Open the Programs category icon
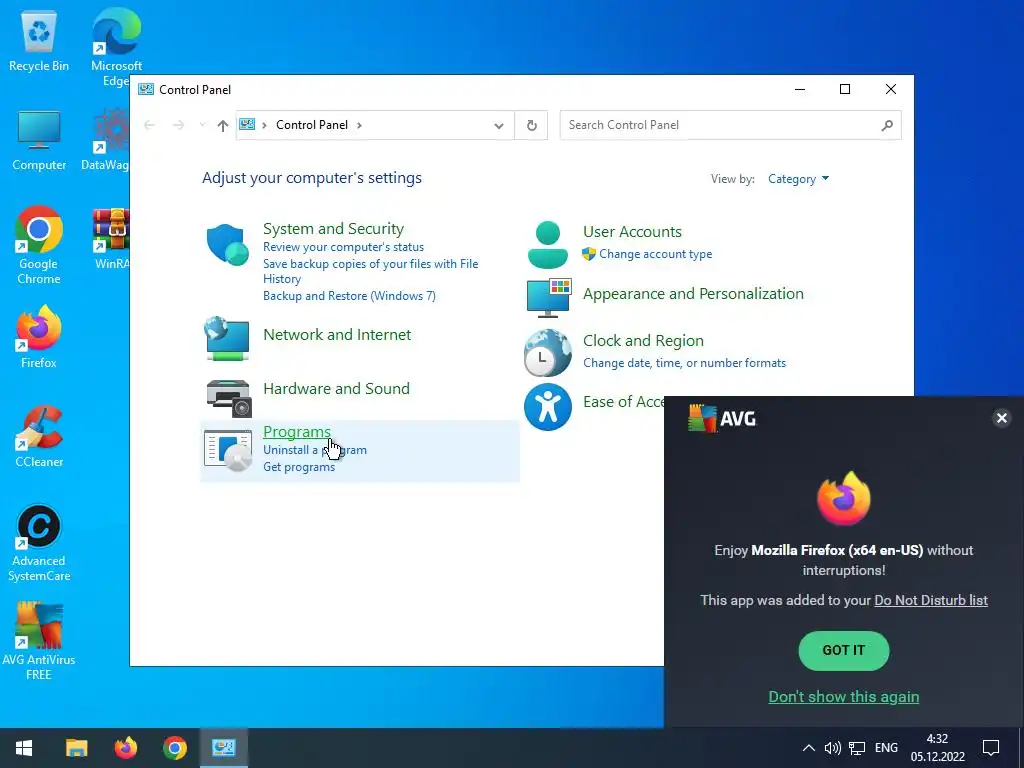This screenshot has height=768, width=1024. click(228, 450)
